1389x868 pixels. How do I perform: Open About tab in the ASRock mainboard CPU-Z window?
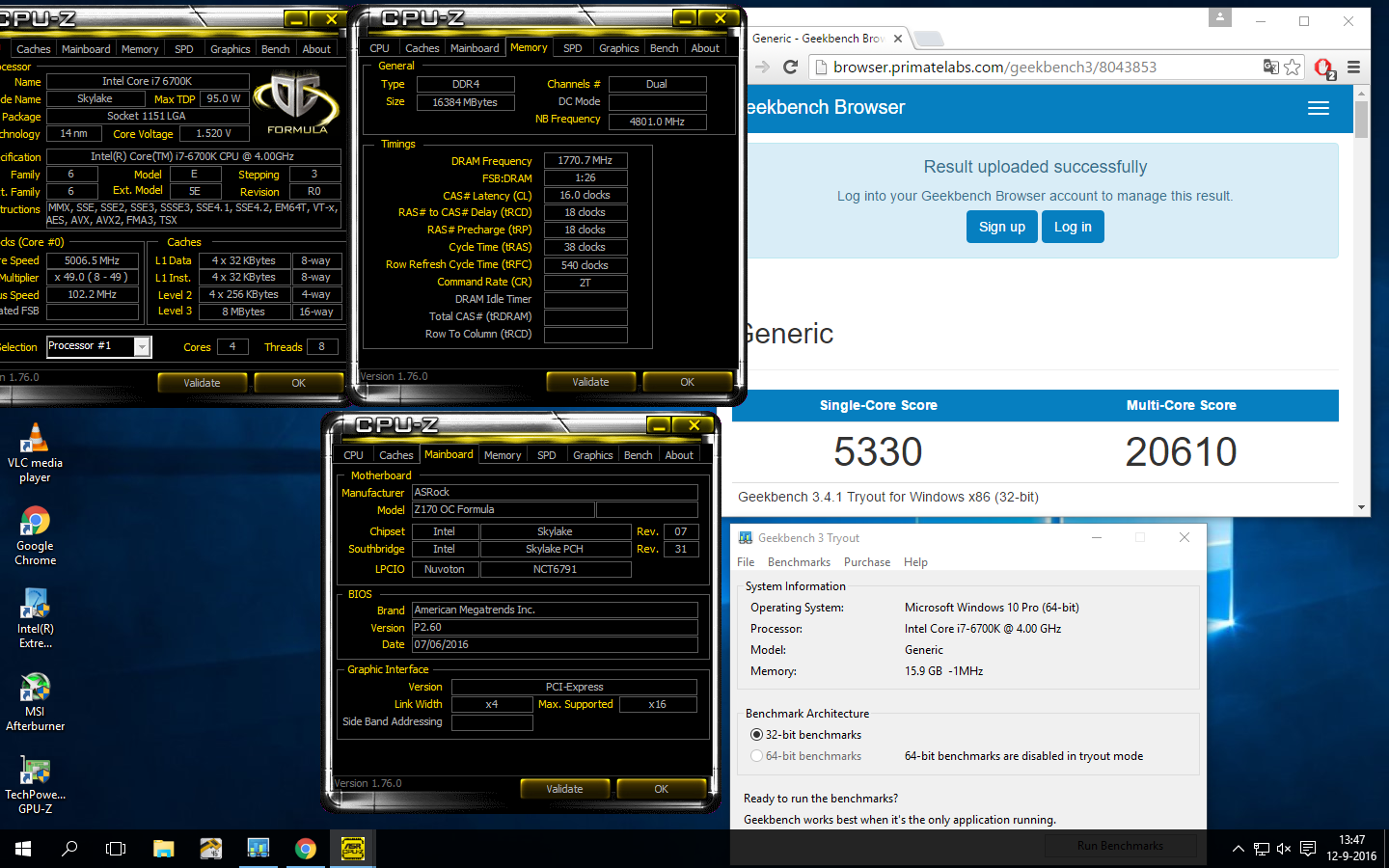pos(679,455)
